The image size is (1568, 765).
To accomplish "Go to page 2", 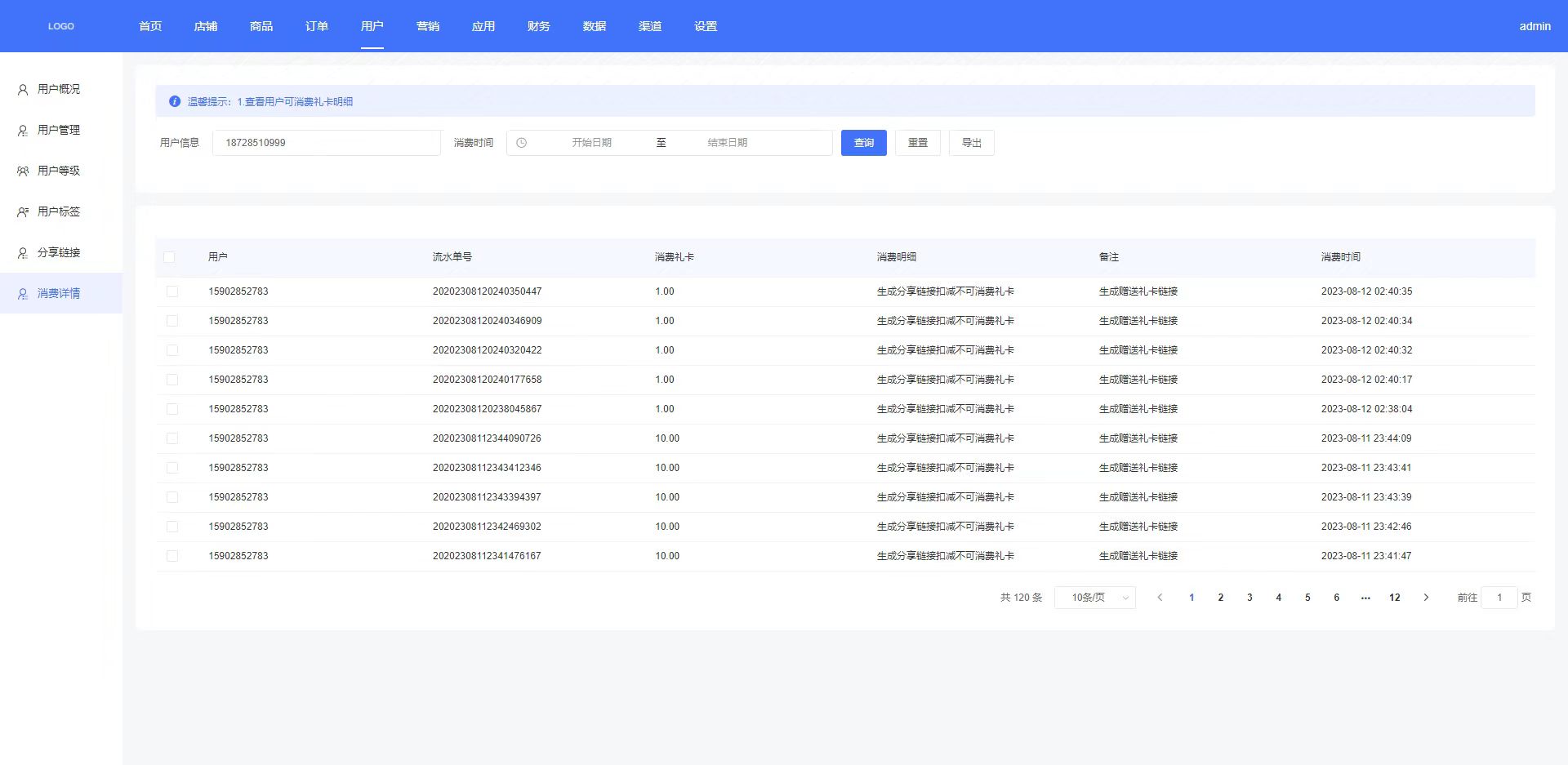I will click(x=1221, y=598).
